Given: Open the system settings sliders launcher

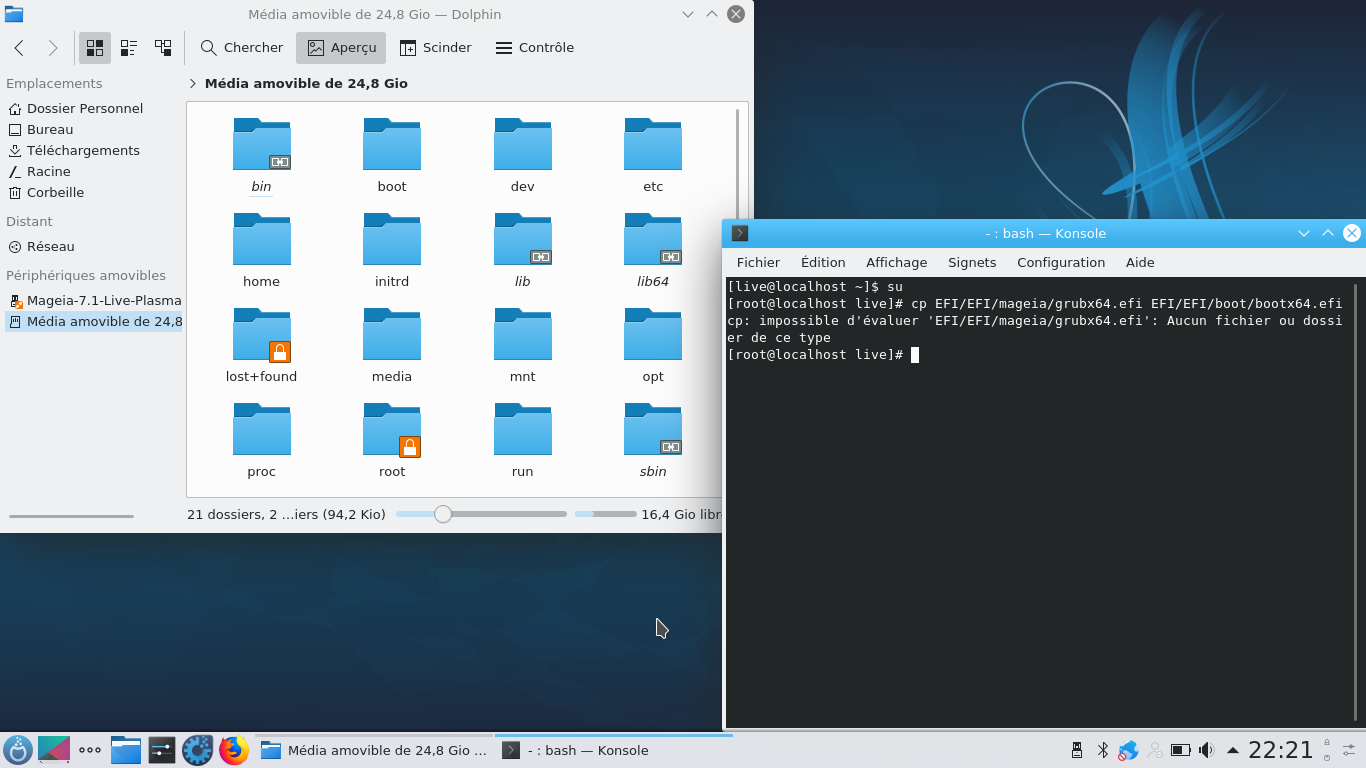Looking at the screenshot, I should coord(162,750).
